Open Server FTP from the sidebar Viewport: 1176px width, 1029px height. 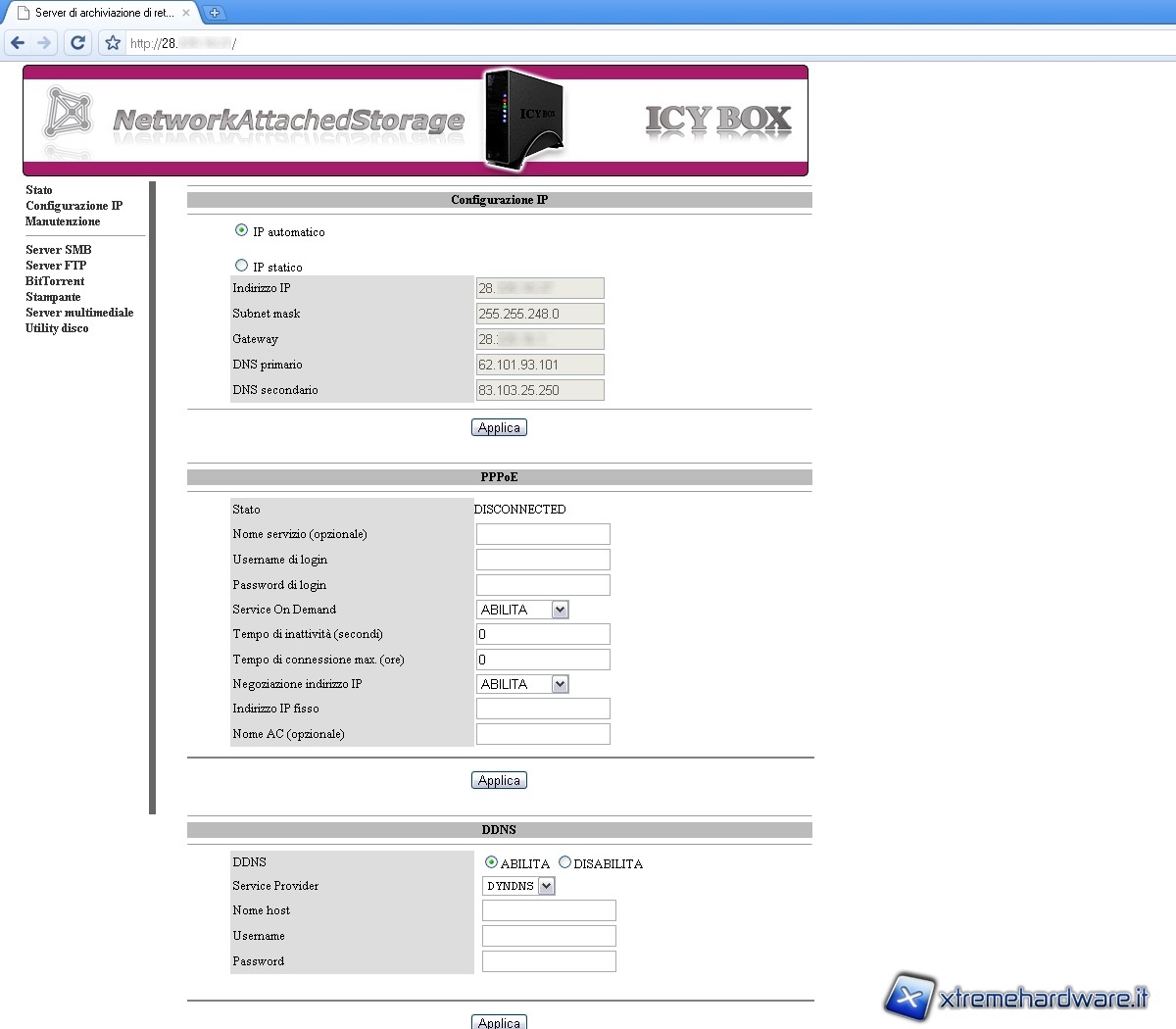(x=56, y=266)
